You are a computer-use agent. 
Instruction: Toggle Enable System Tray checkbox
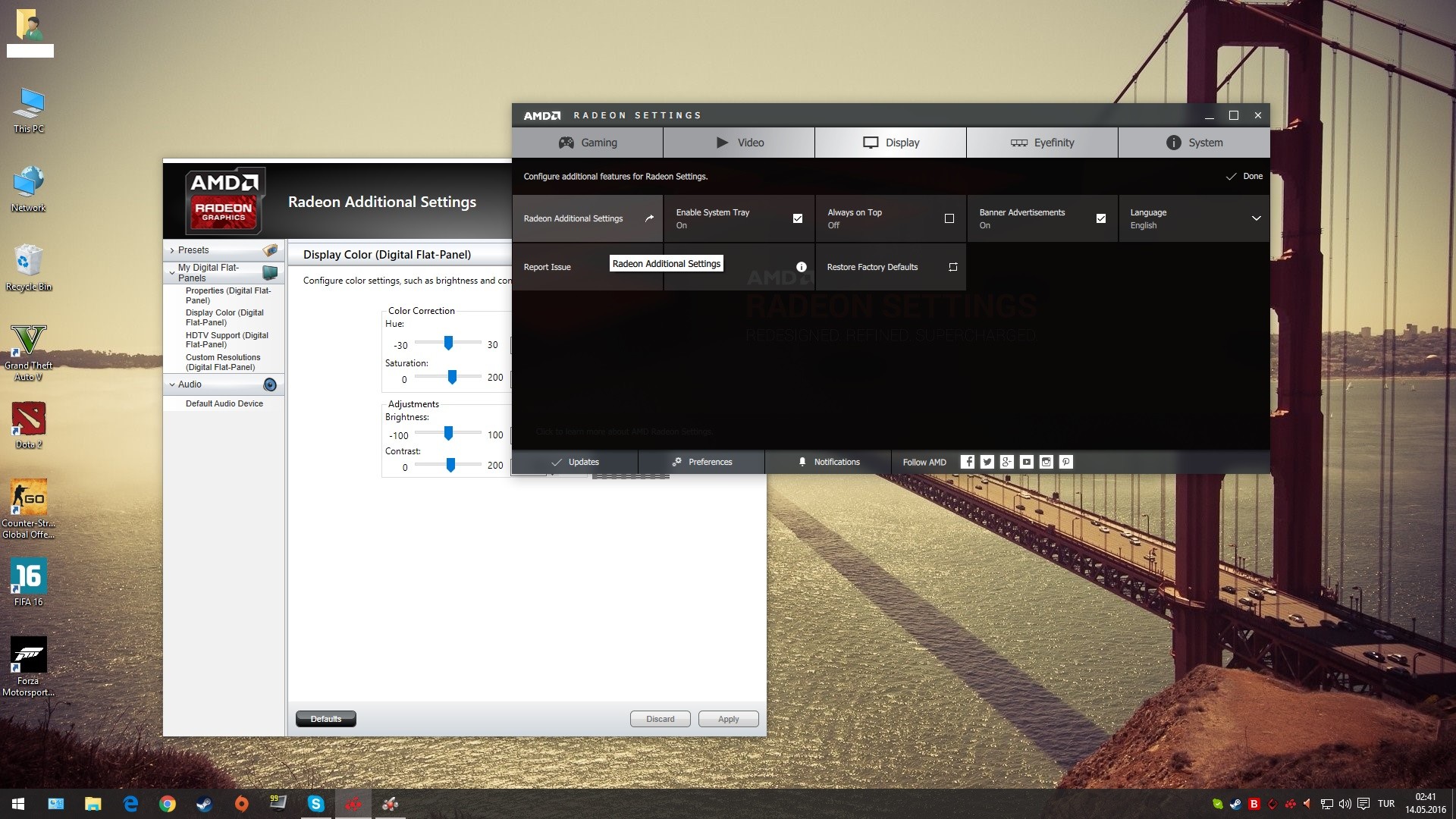(798, 218)
